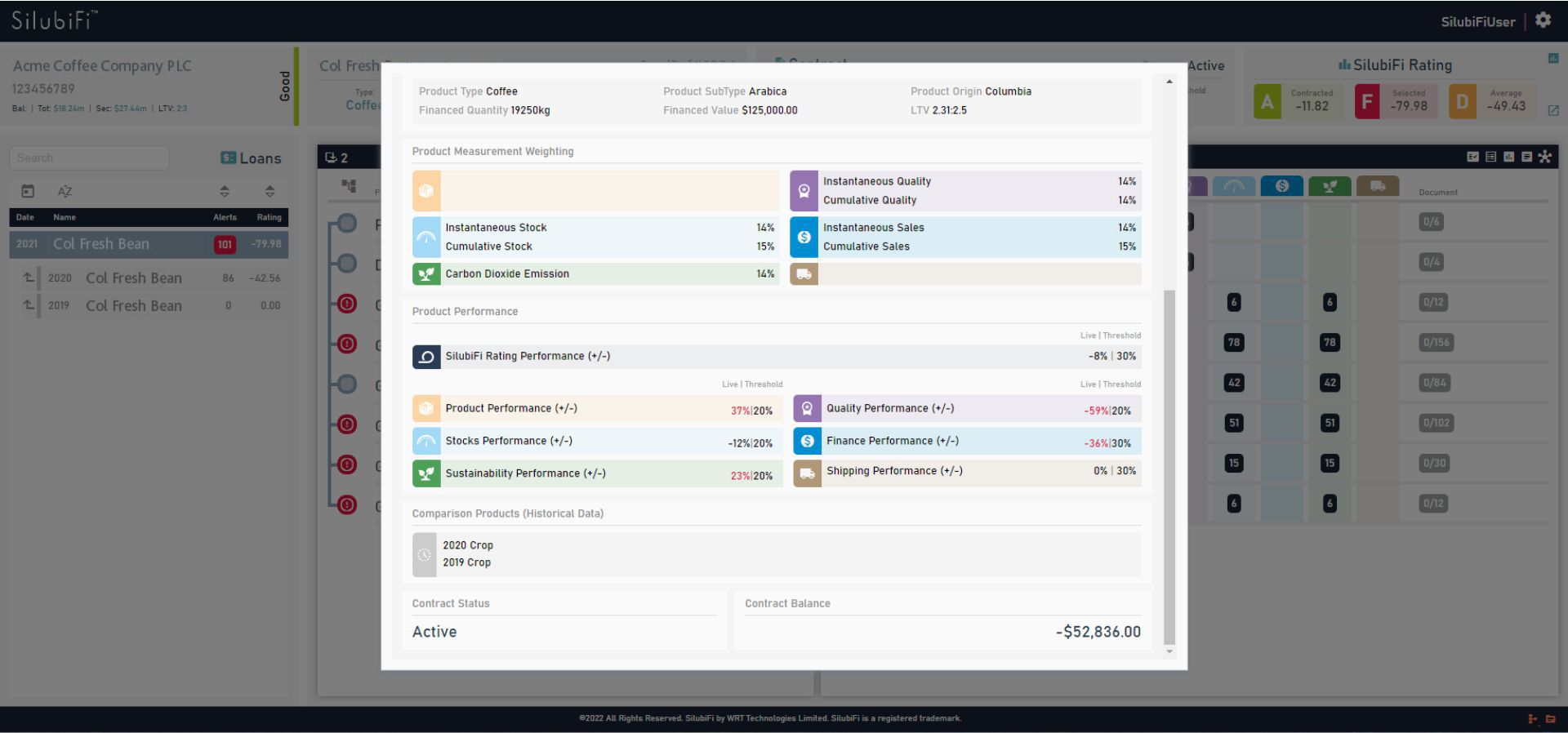Click the network graph icon in dark toolbar
Screen dimensions: 1568x733
pos(1544,157)
